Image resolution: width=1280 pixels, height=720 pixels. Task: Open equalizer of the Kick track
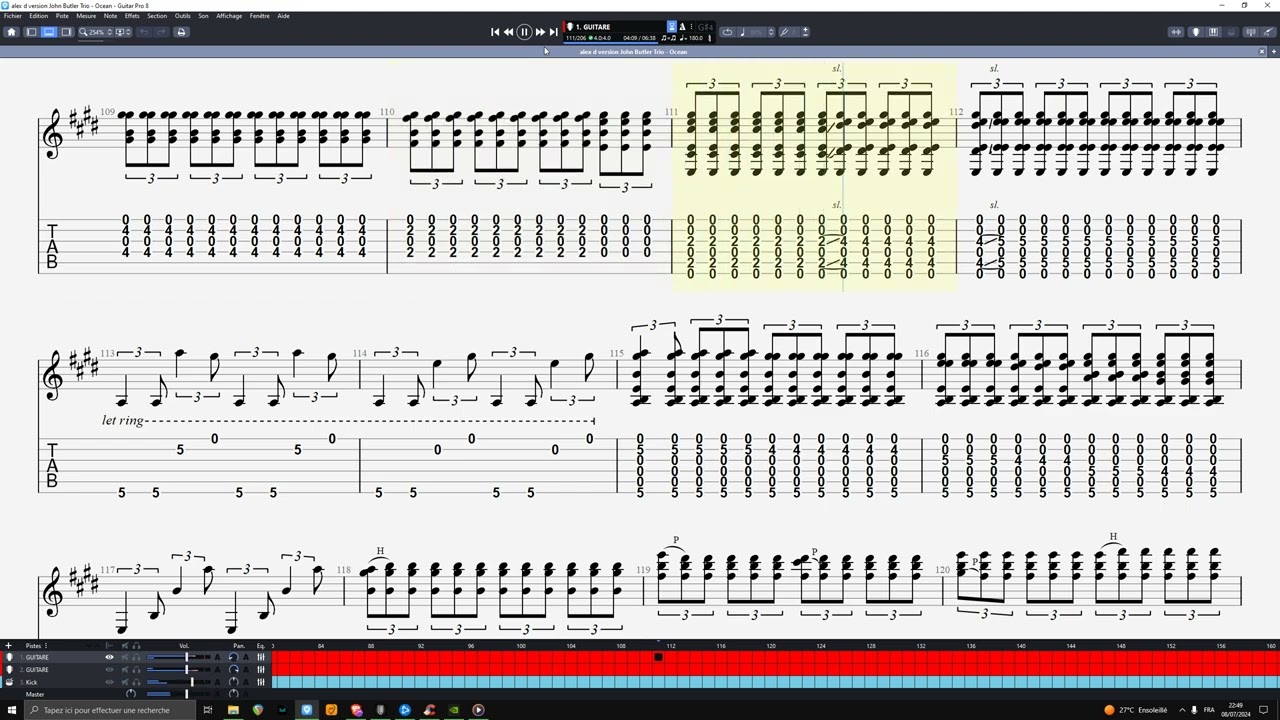point(261,682)
